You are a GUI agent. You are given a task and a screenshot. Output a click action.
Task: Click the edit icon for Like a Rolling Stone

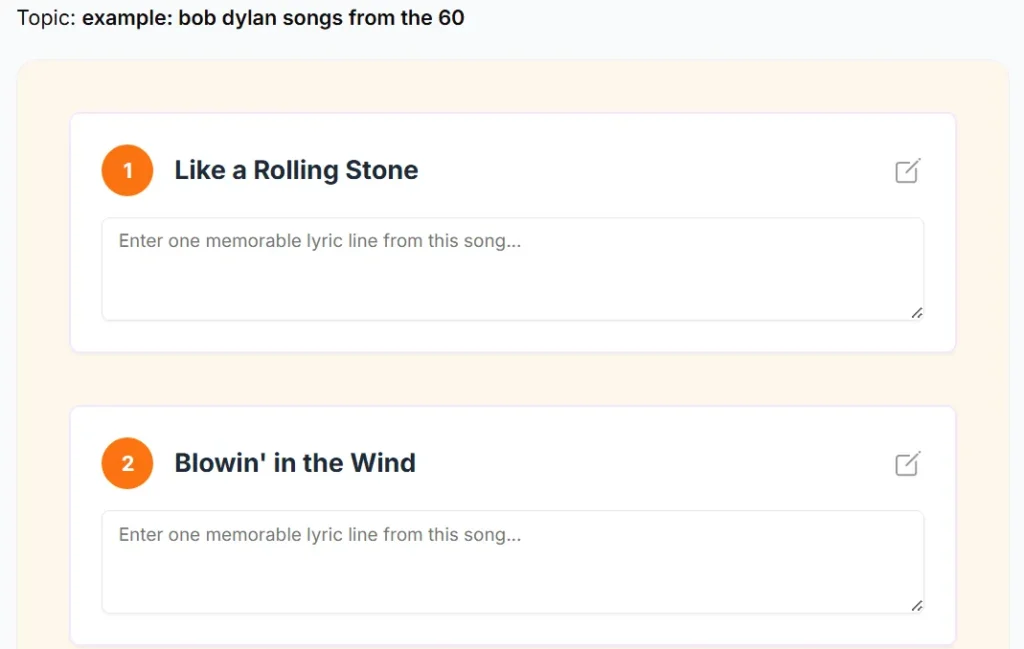(x=907, y=171)
